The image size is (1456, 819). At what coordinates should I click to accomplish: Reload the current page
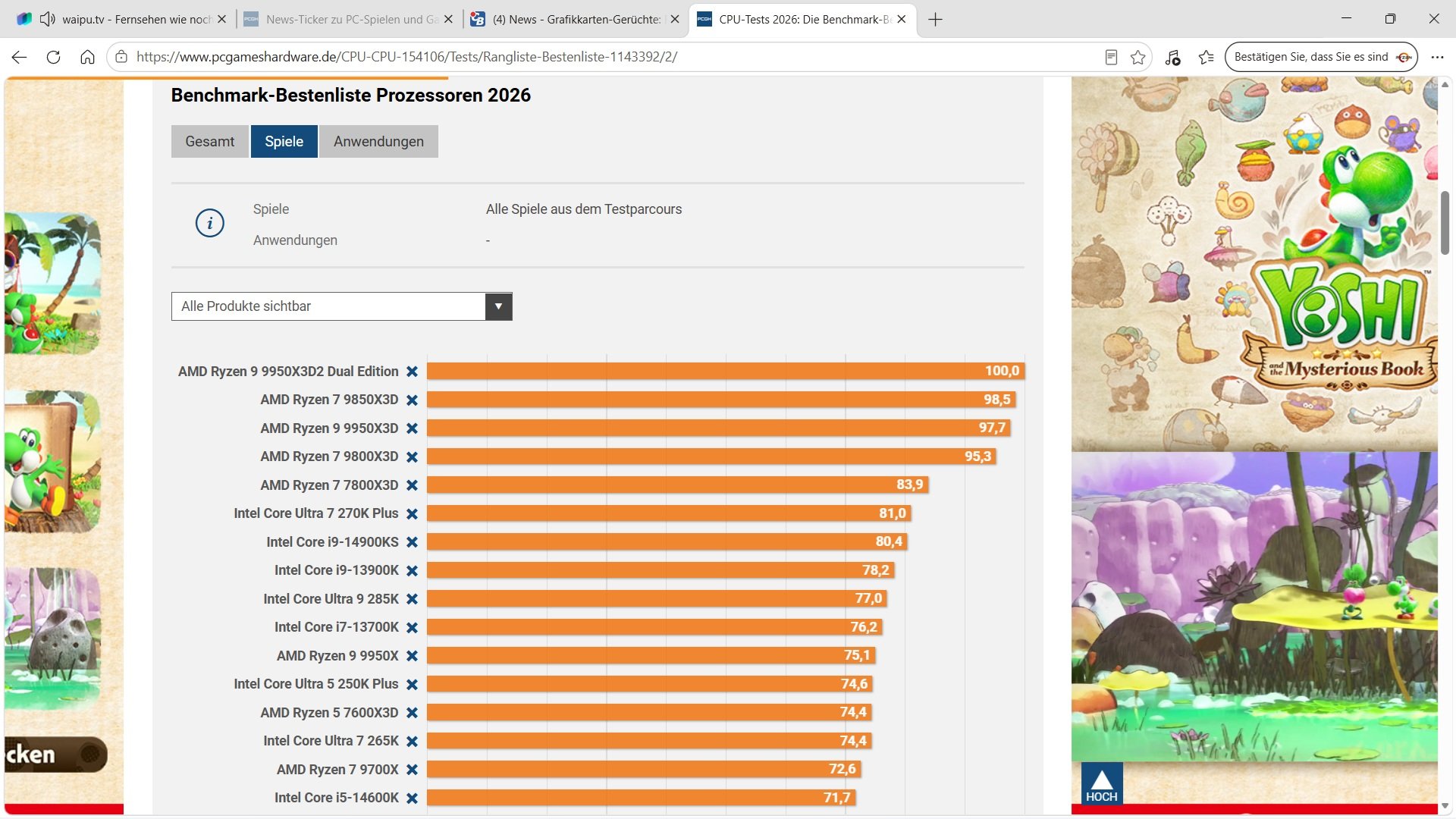tap(53, 57)
